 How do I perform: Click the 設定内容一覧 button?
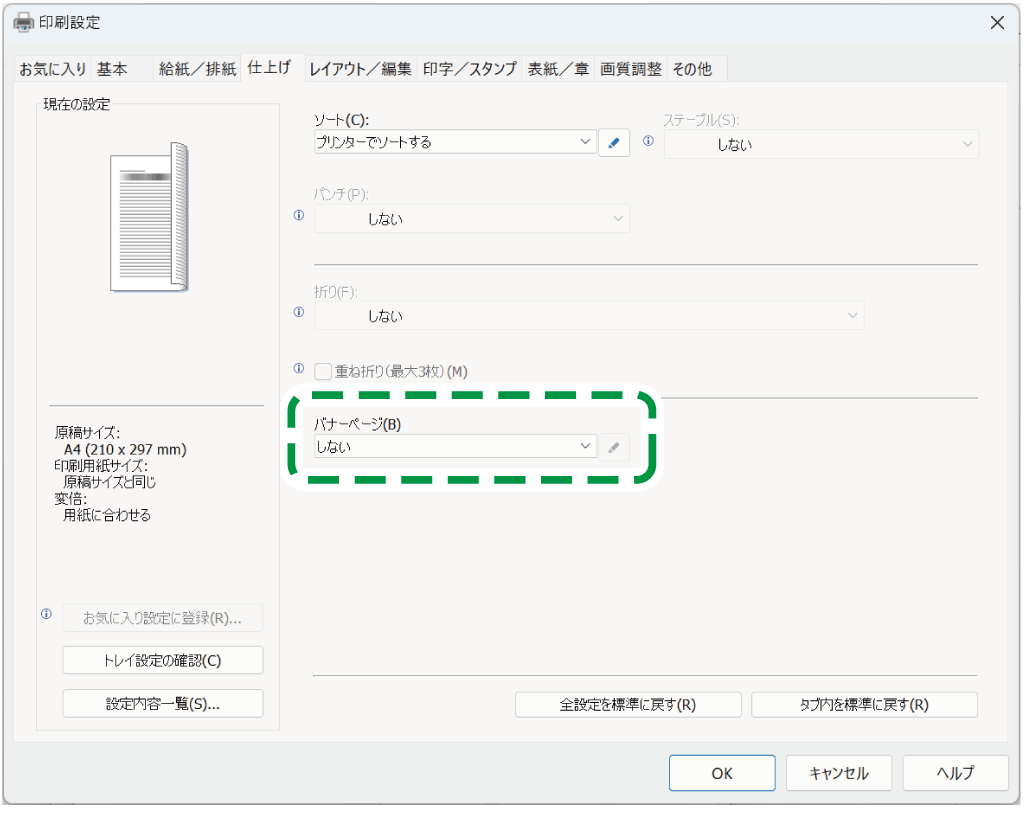pyautogui.click(x=162, y=703)
